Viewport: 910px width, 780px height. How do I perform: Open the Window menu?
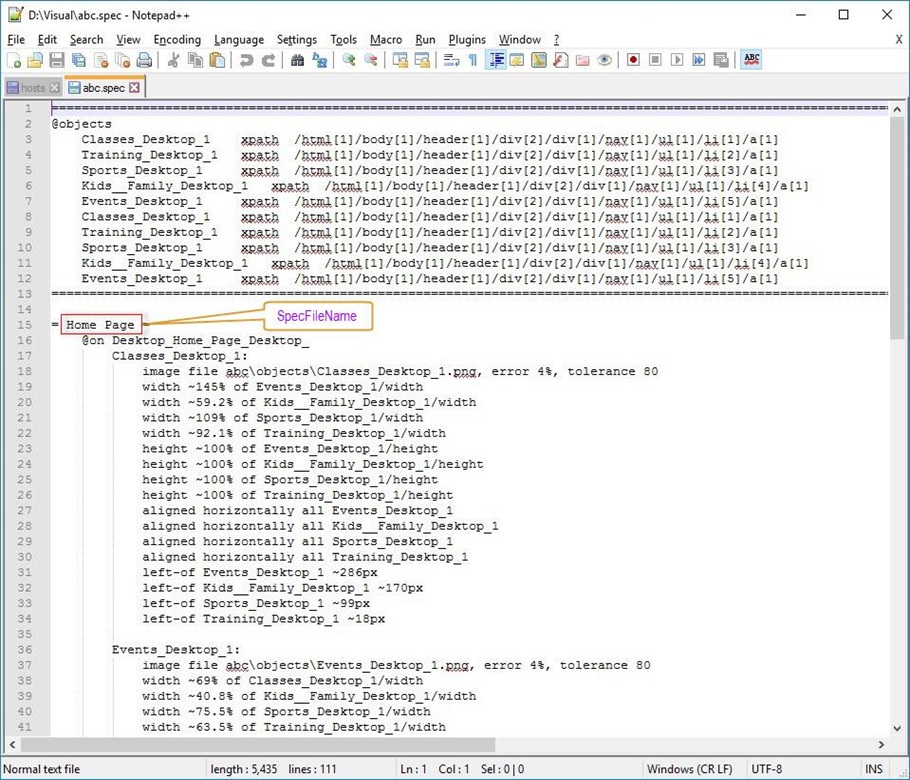(x=520, y=39)
